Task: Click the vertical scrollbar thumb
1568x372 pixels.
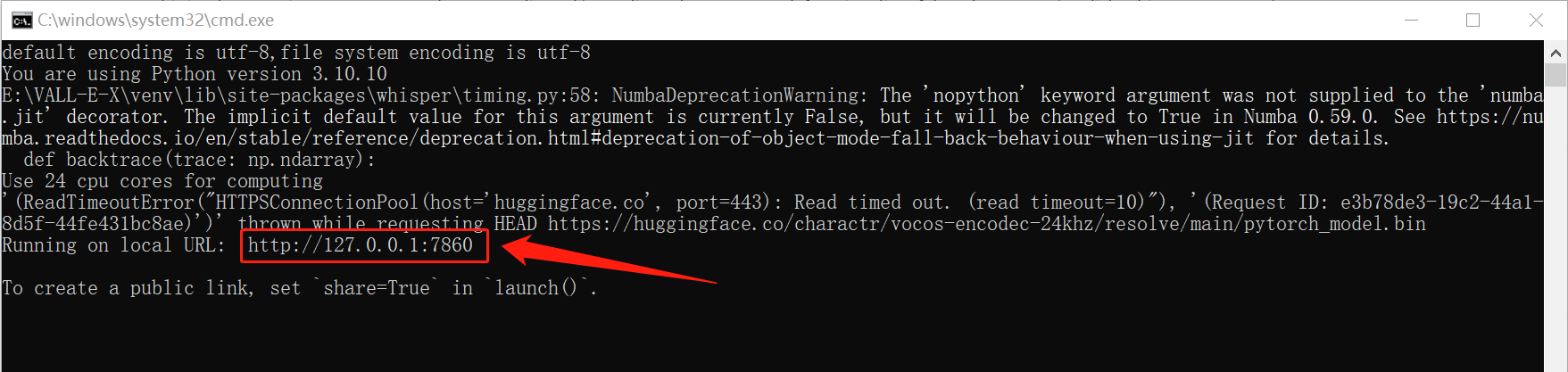Action: (x=1556, y=73)
